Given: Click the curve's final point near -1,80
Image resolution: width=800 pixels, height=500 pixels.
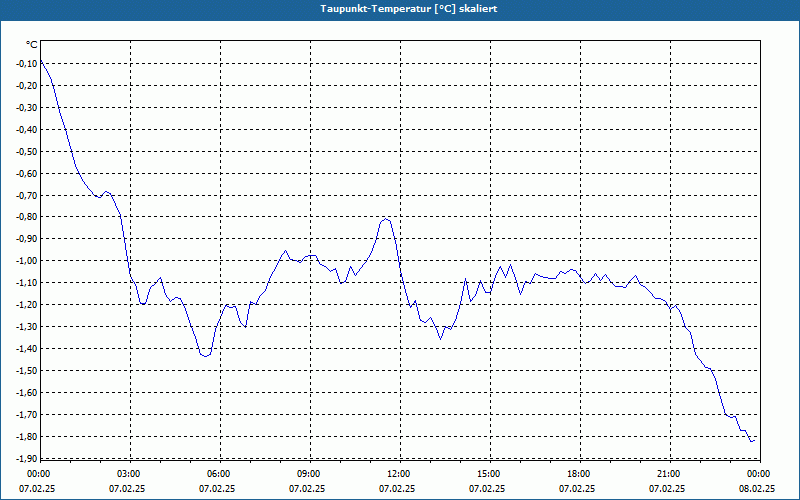Looking at the screenshot, I should pyautogui.click(x=753, y=441).
